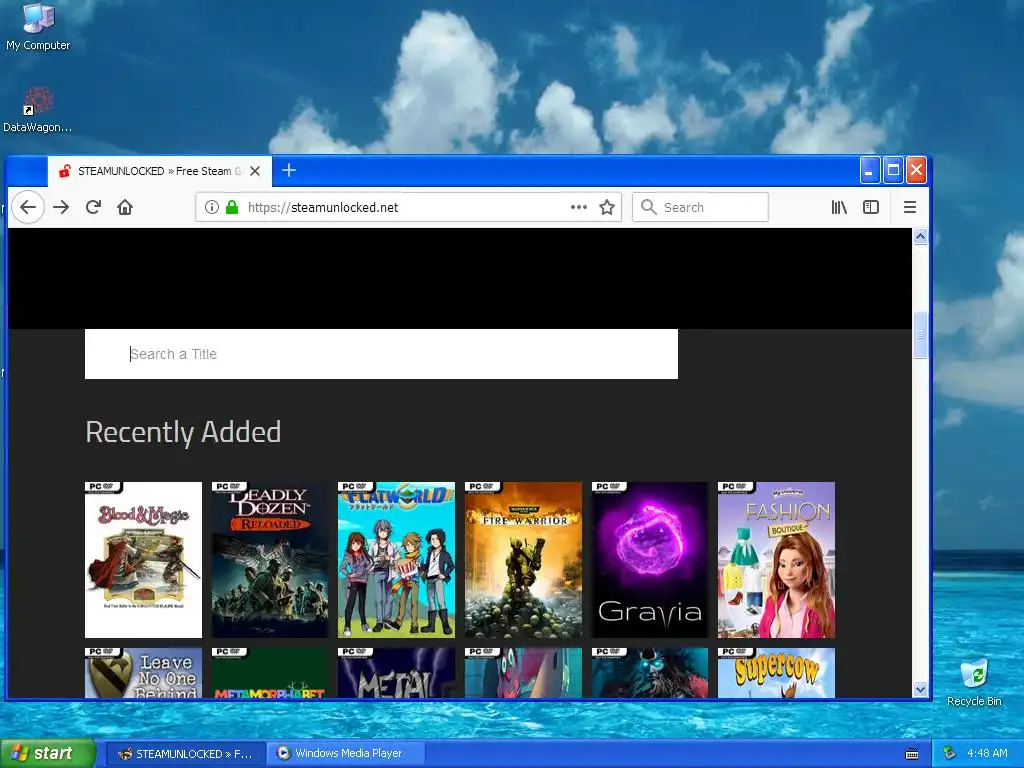The width and height of the screenshot is (1024, 768).
Task: Click the browser Search box
Action: [700, 208]
